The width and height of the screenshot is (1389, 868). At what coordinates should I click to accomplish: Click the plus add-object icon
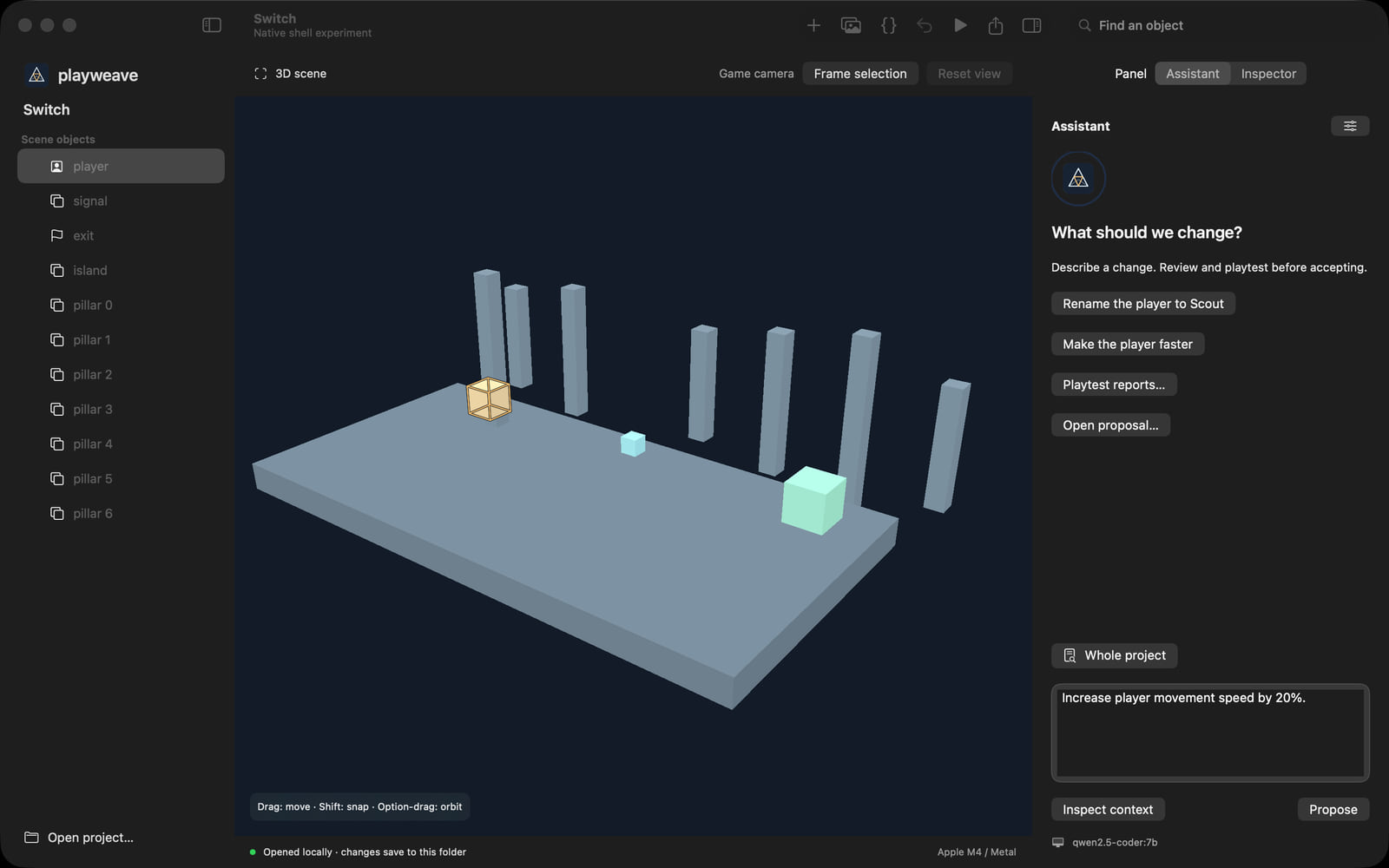click(813, 25)
